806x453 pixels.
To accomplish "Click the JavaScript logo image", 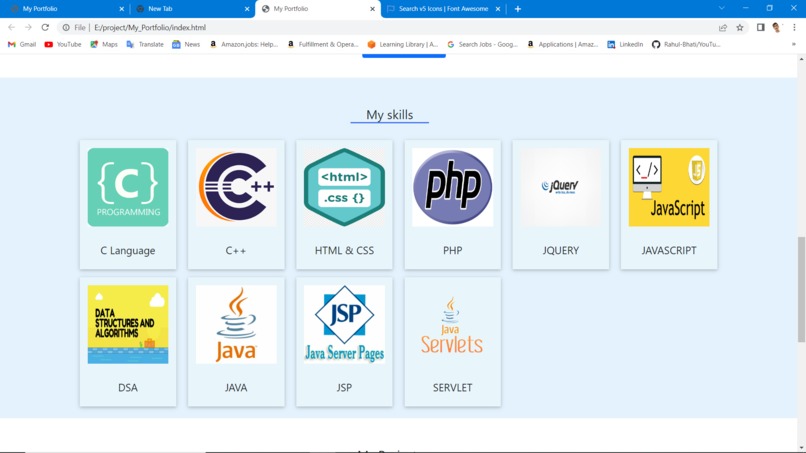I will click(669, 187).
